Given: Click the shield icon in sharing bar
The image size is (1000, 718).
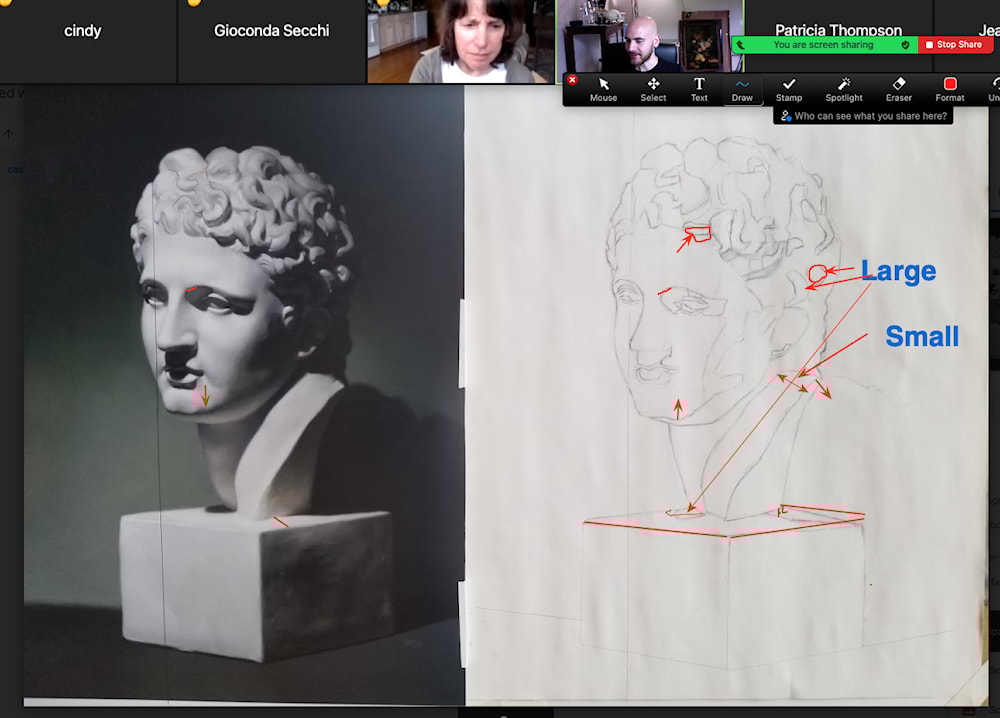Looking at the screenshot, I should click(905, 45).
